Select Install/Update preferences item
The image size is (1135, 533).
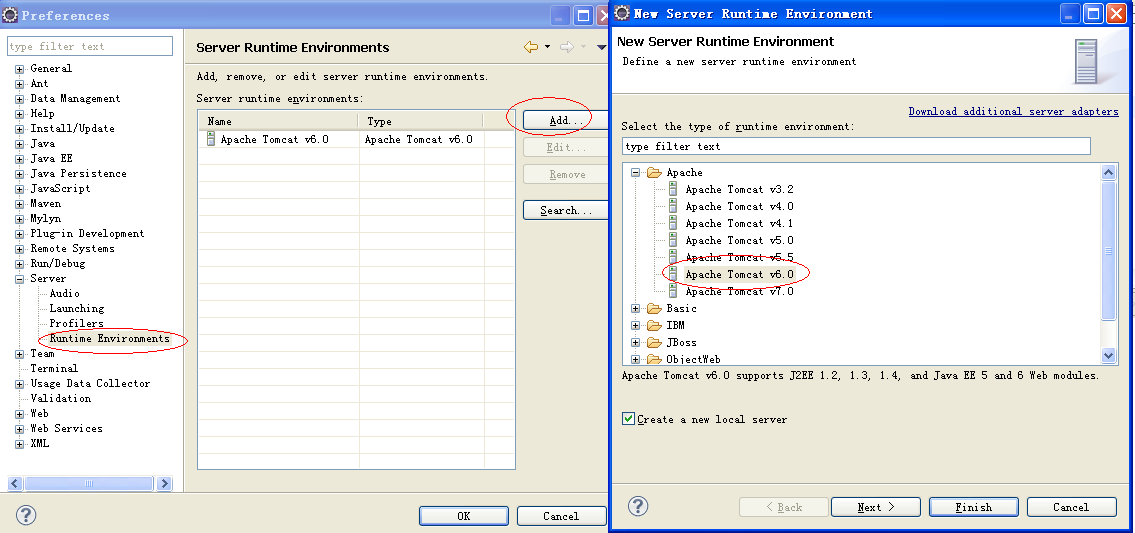(72, 128)
